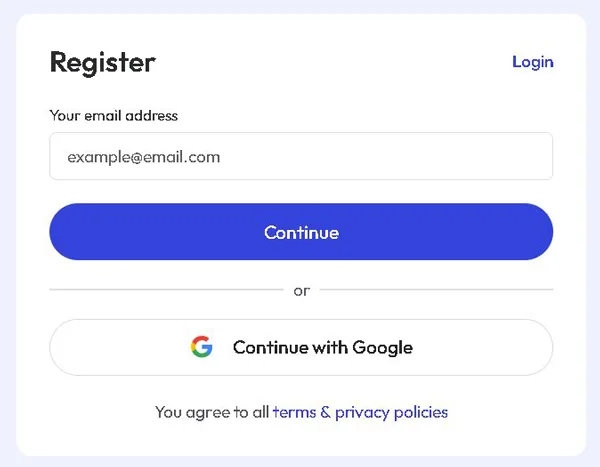Click the Google "G" logo icon
The height and width of the screenshot is (467, 600).
pos(202,347)
